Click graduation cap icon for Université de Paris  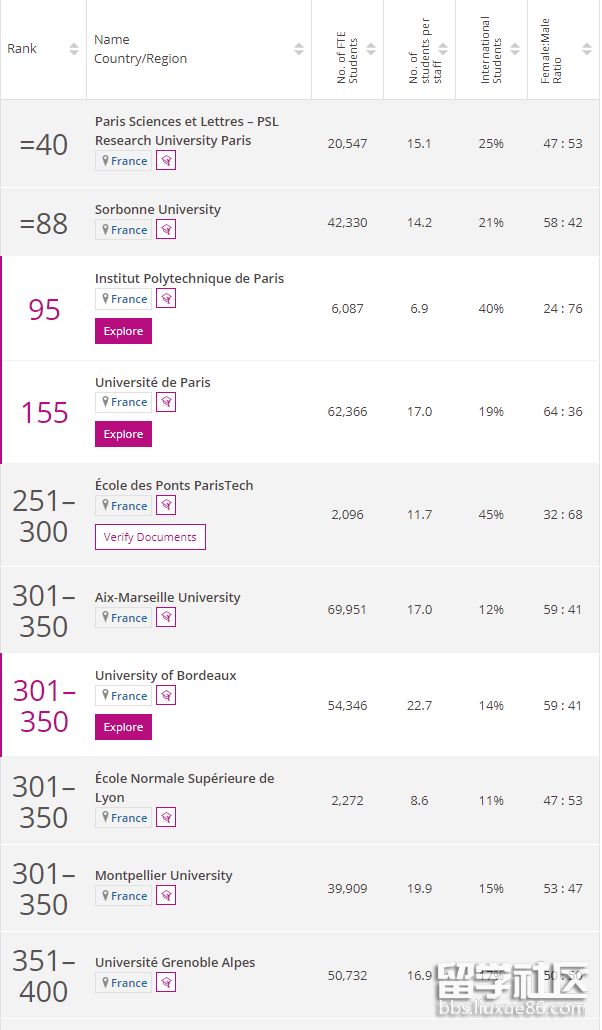point(166,402)
